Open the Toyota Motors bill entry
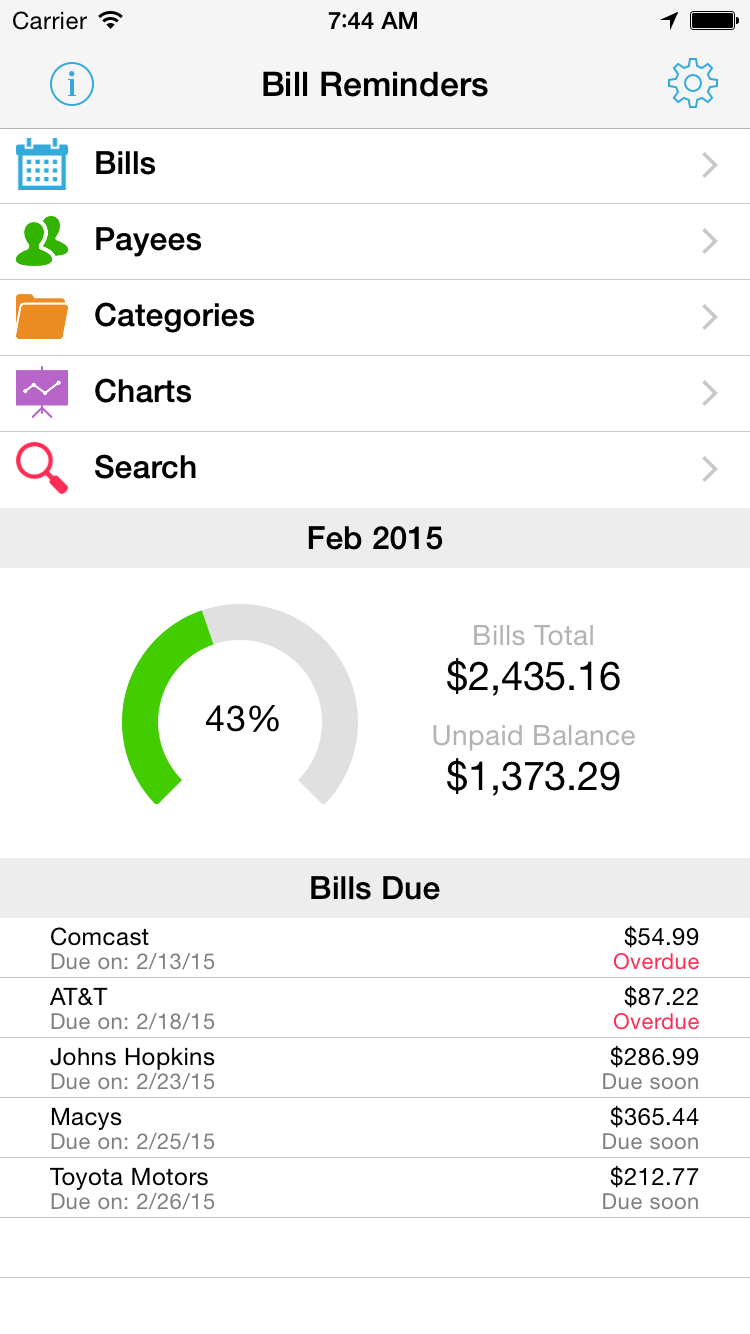The width and height of the screenshot is (750, 1334). click(375, 1188)
